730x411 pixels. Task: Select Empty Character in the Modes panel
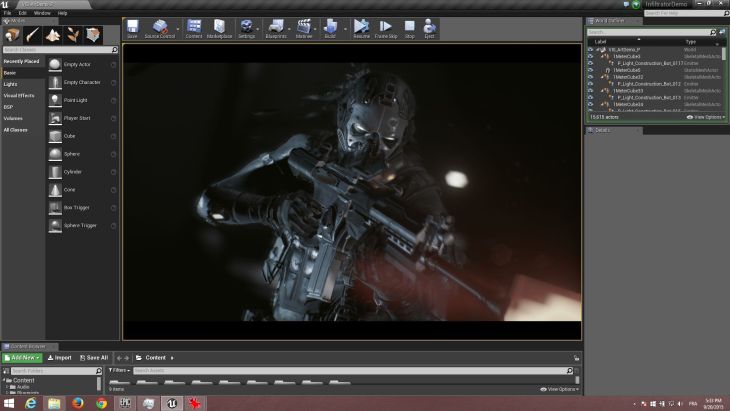82,82
